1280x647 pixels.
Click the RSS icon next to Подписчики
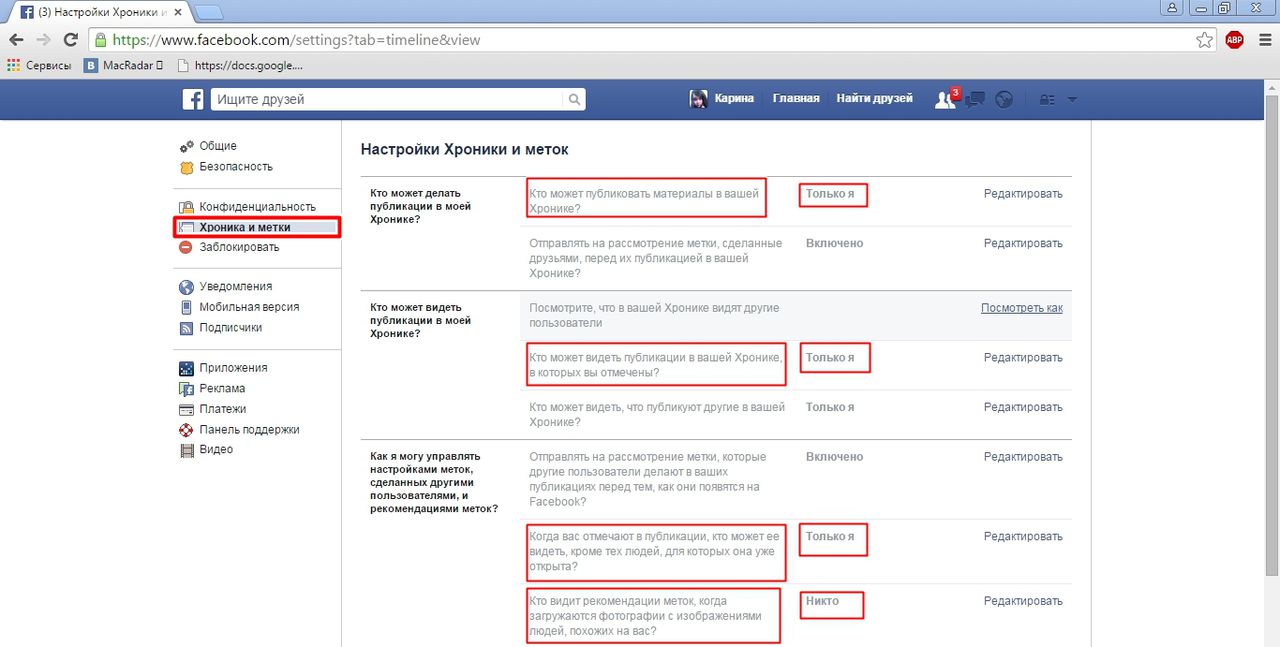click(186, 328)
